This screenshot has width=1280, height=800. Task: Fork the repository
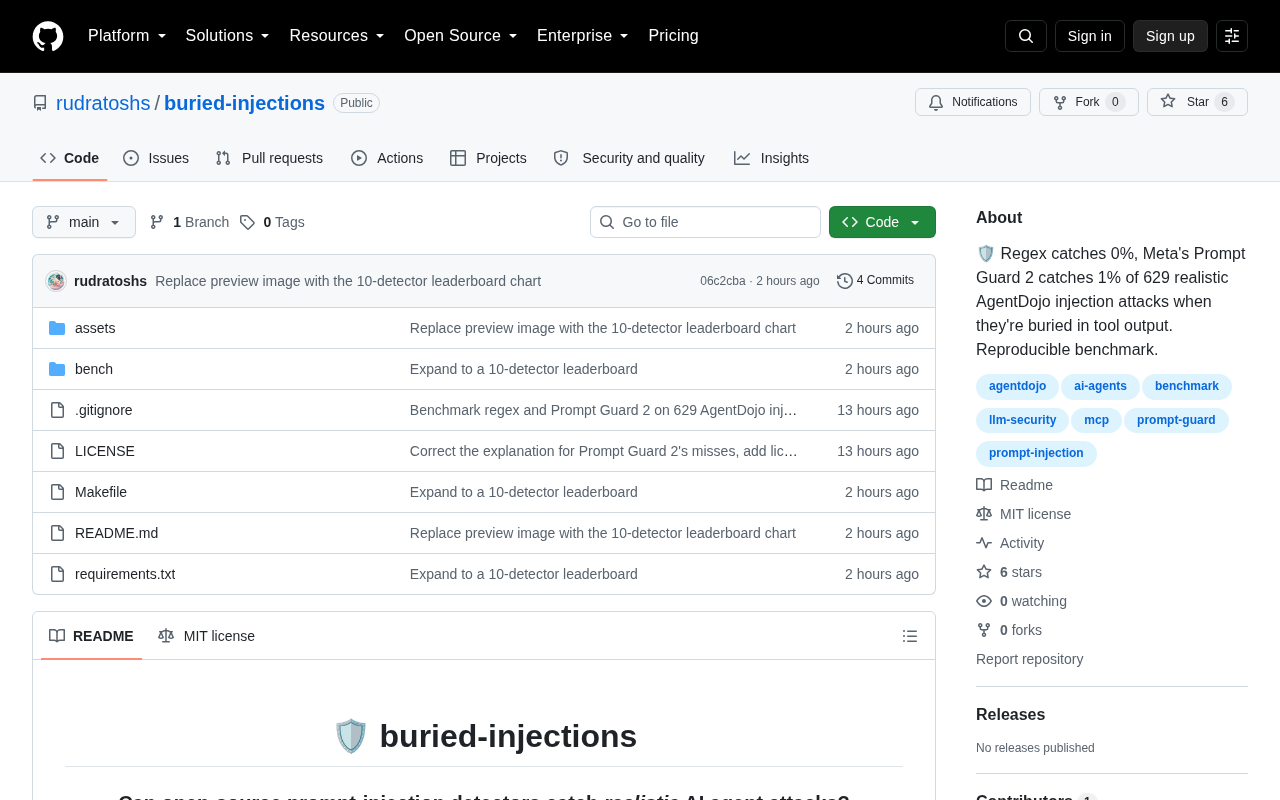click(1089, 102)
